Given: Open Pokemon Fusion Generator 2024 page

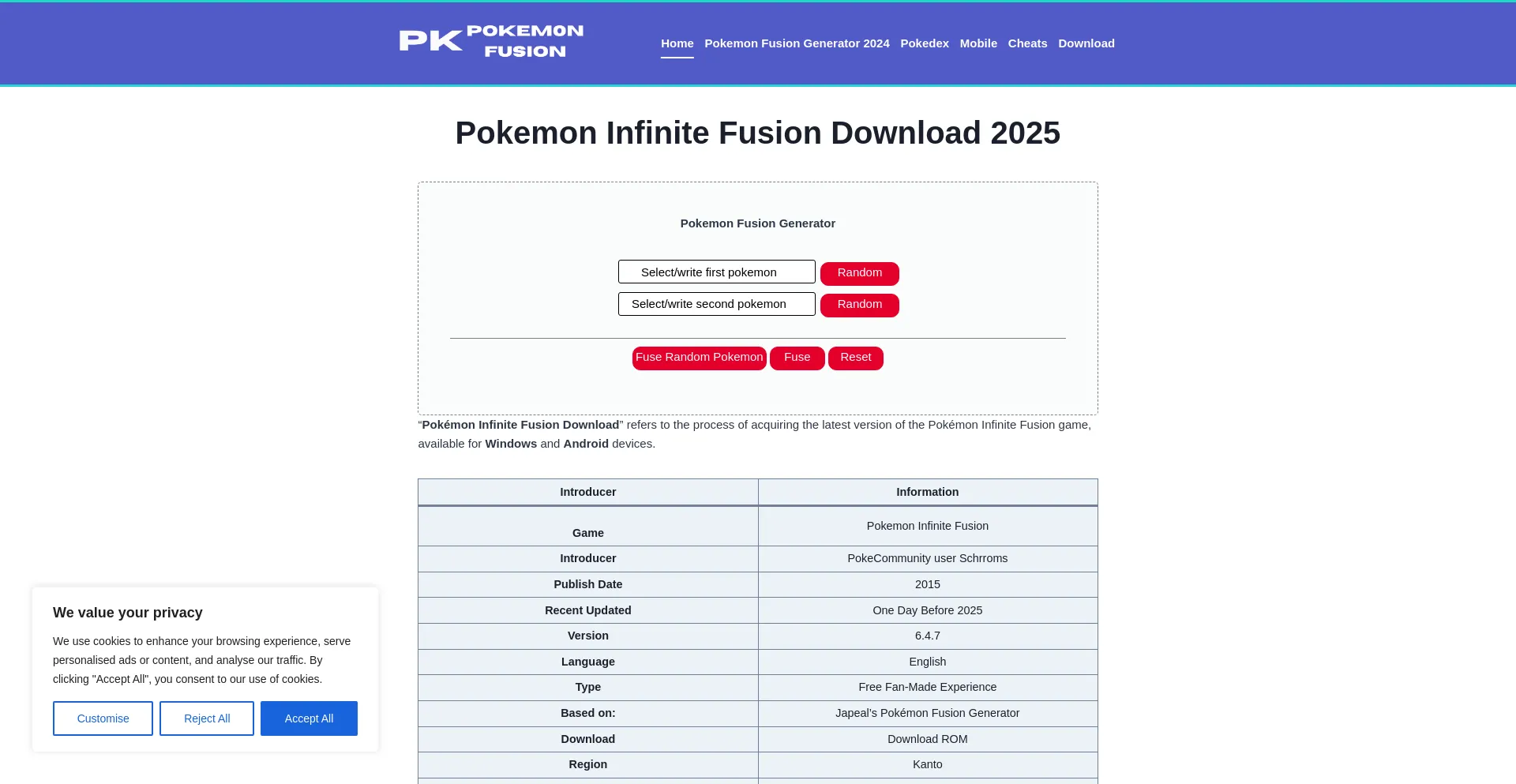Looking at the screenshot, I should click(797, 43).
